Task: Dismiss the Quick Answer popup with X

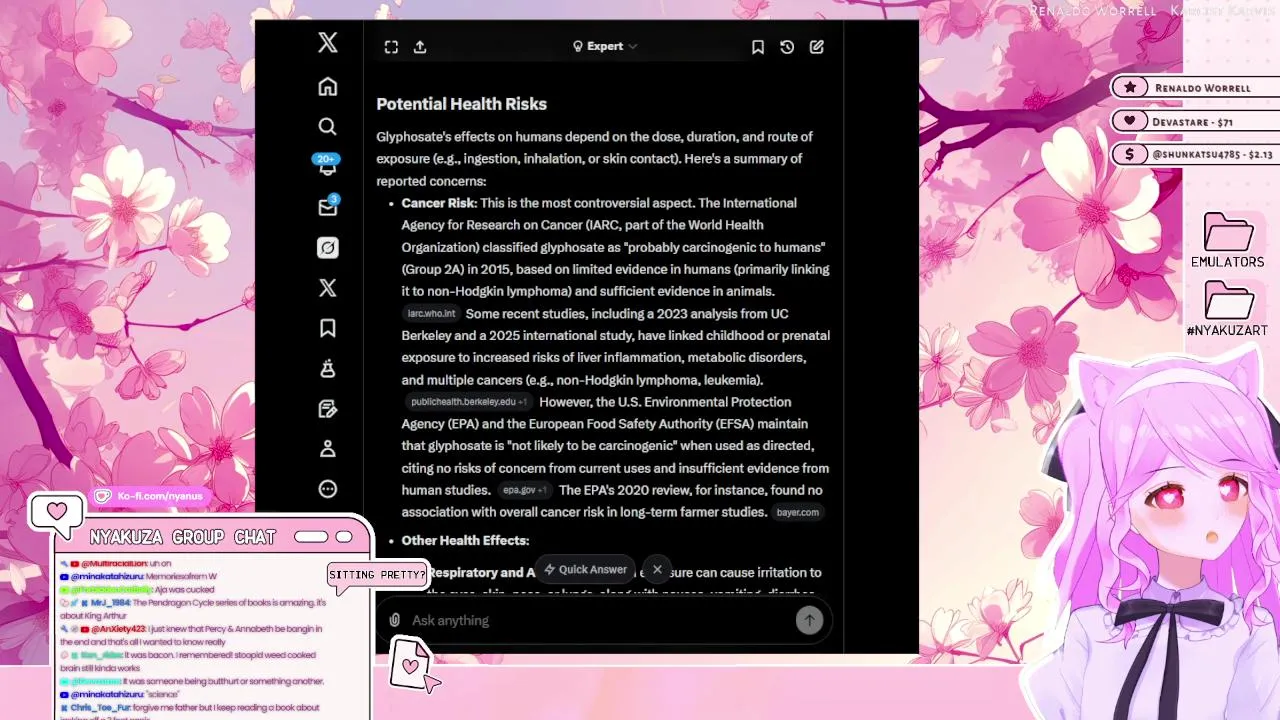Action: click(x=657, y=569)
